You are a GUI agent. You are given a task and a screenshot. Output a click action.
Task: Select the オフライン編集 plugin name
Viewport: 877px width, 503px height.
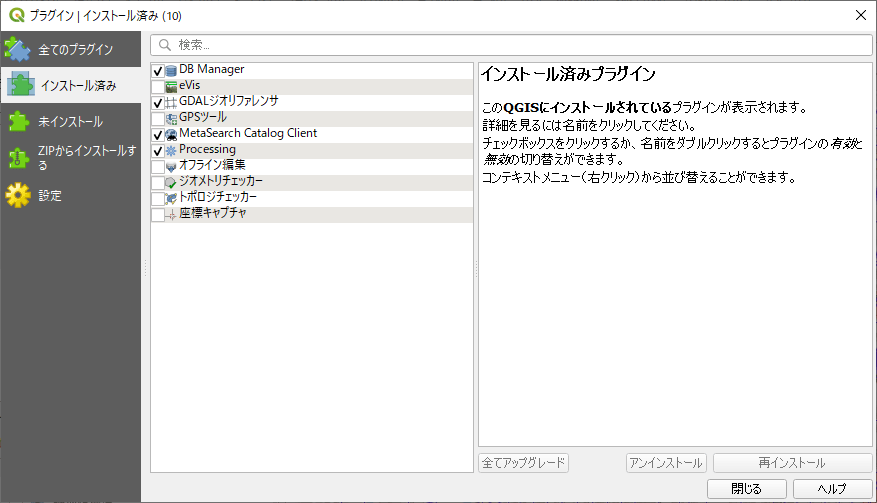(x=212, y=165)
